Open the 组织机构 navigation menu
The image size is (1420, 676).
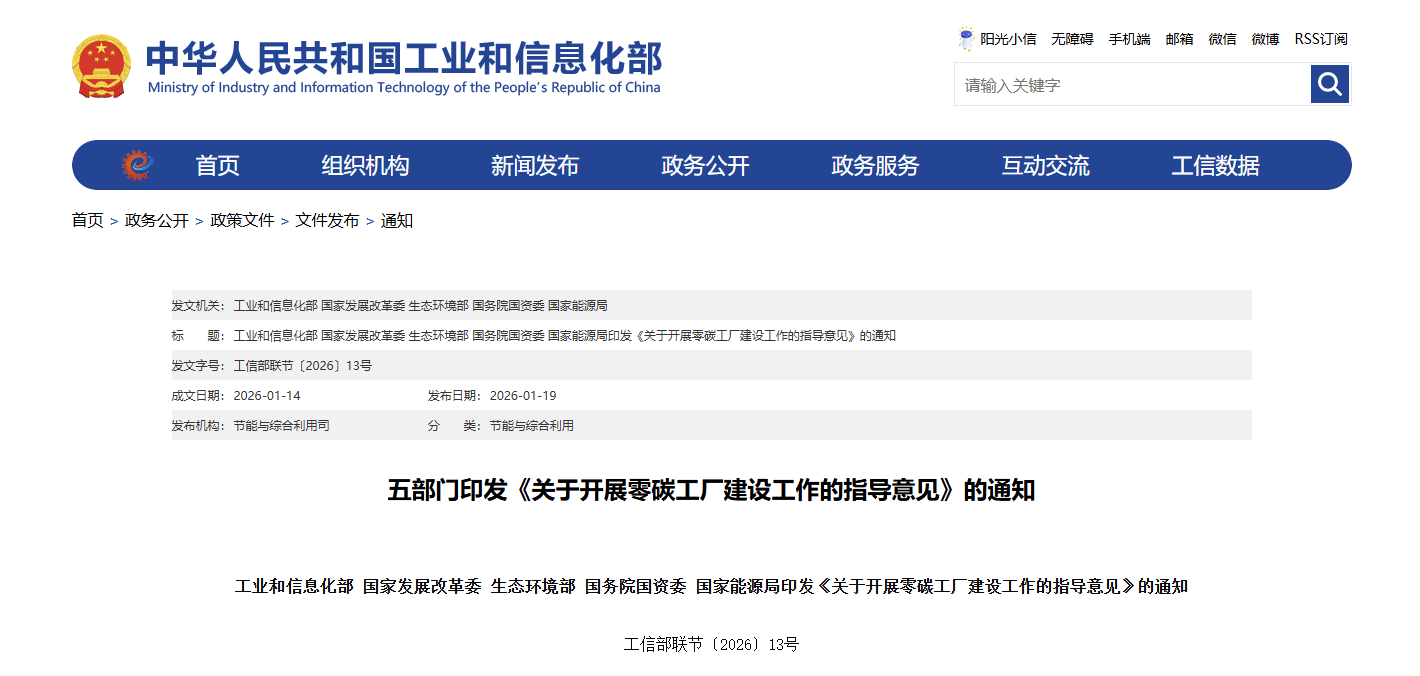point(365,166)
